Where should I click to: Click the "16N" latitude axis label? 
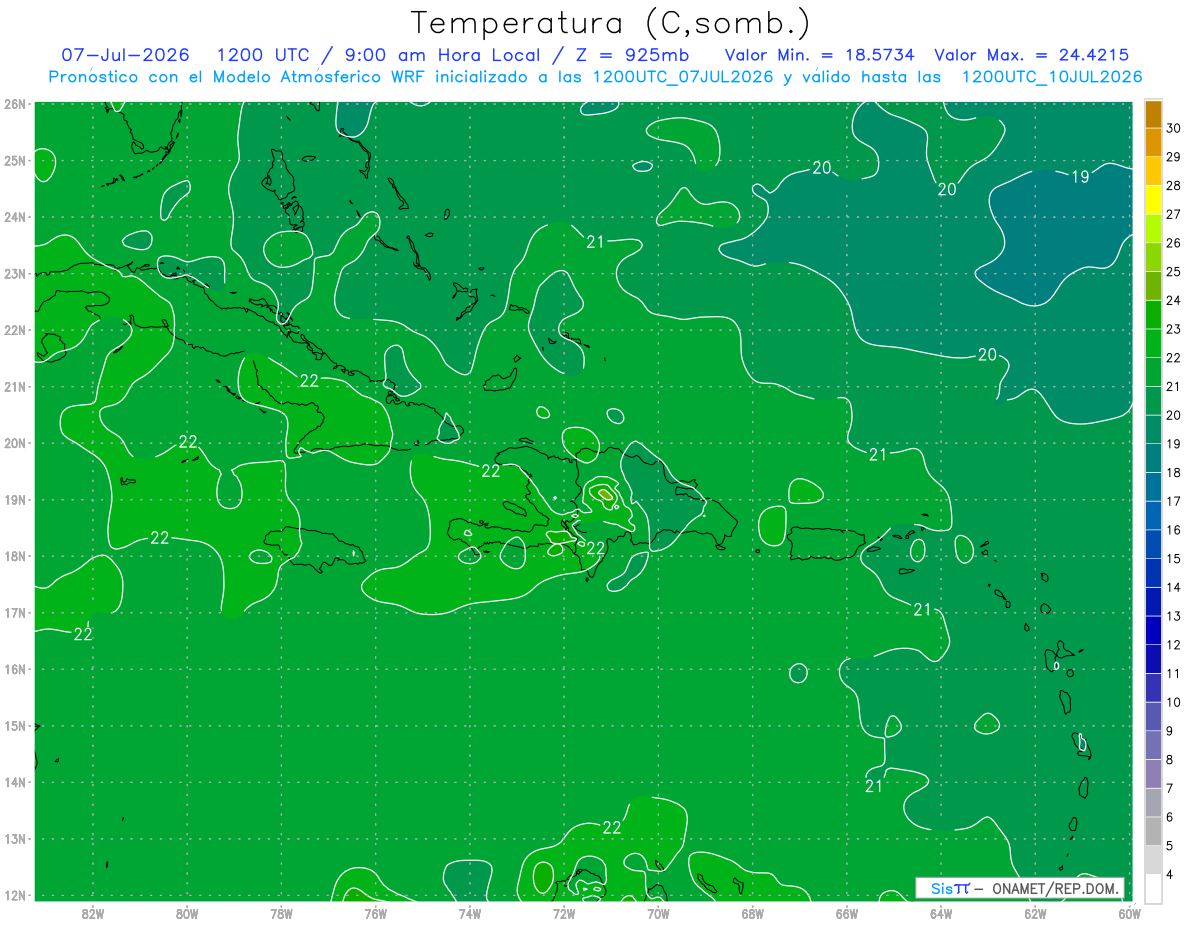pos(14,669)
